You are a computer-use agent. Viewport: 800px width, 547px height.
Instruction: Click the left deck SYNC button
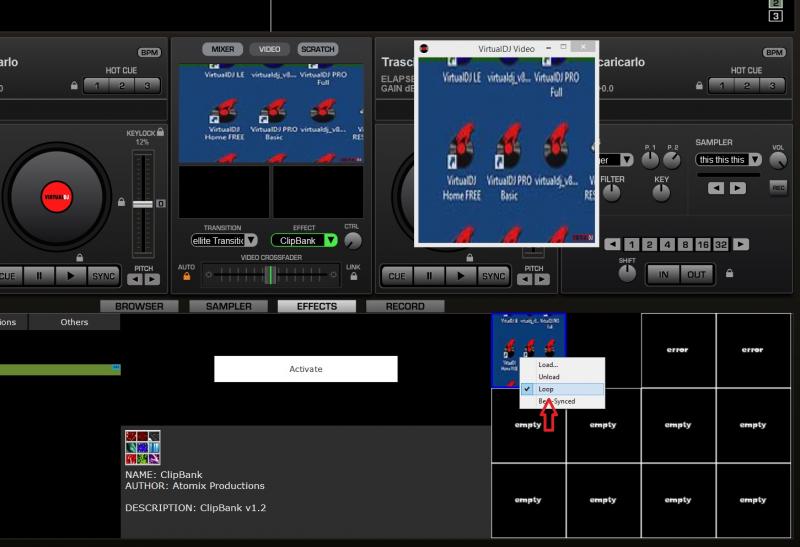pyautogui.click(x=104, y=276)
